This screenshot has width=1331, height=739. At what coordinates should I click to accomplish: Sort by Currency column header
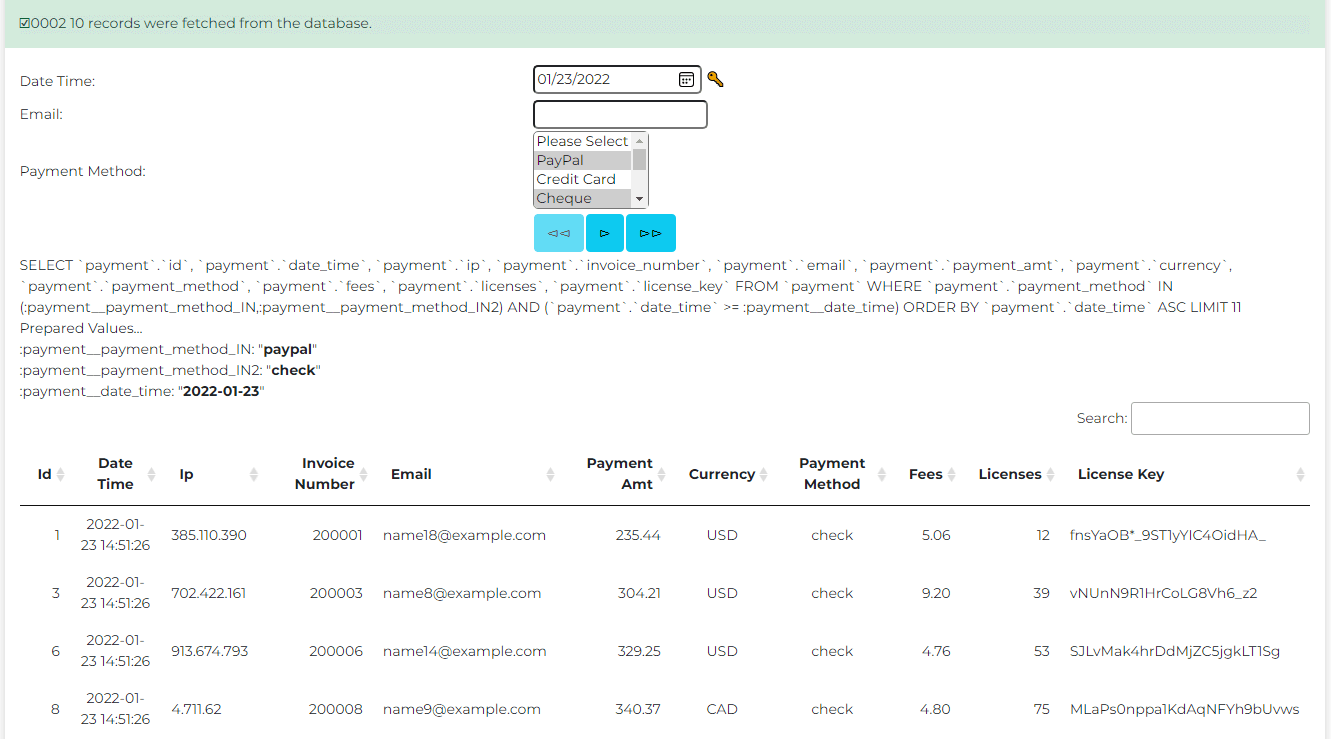click(x=721, y=474)
